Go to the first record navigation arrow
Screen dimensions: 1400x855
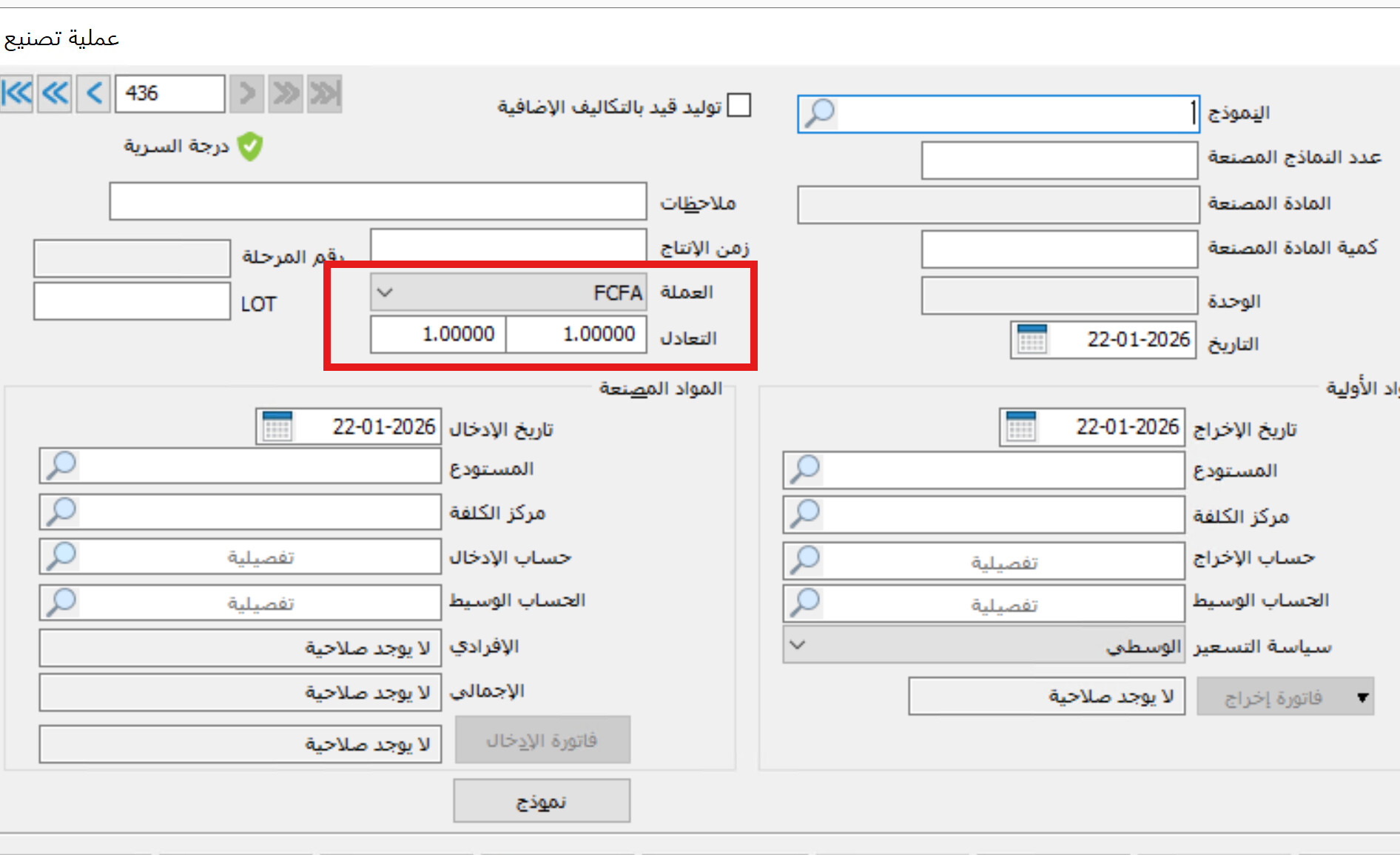(16, 94)
